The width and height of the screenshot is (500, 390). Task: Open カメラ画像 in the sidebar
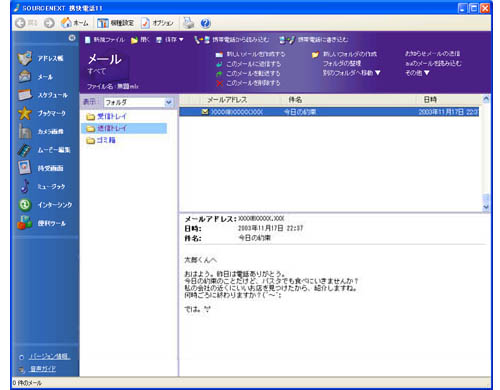point(41,132)
